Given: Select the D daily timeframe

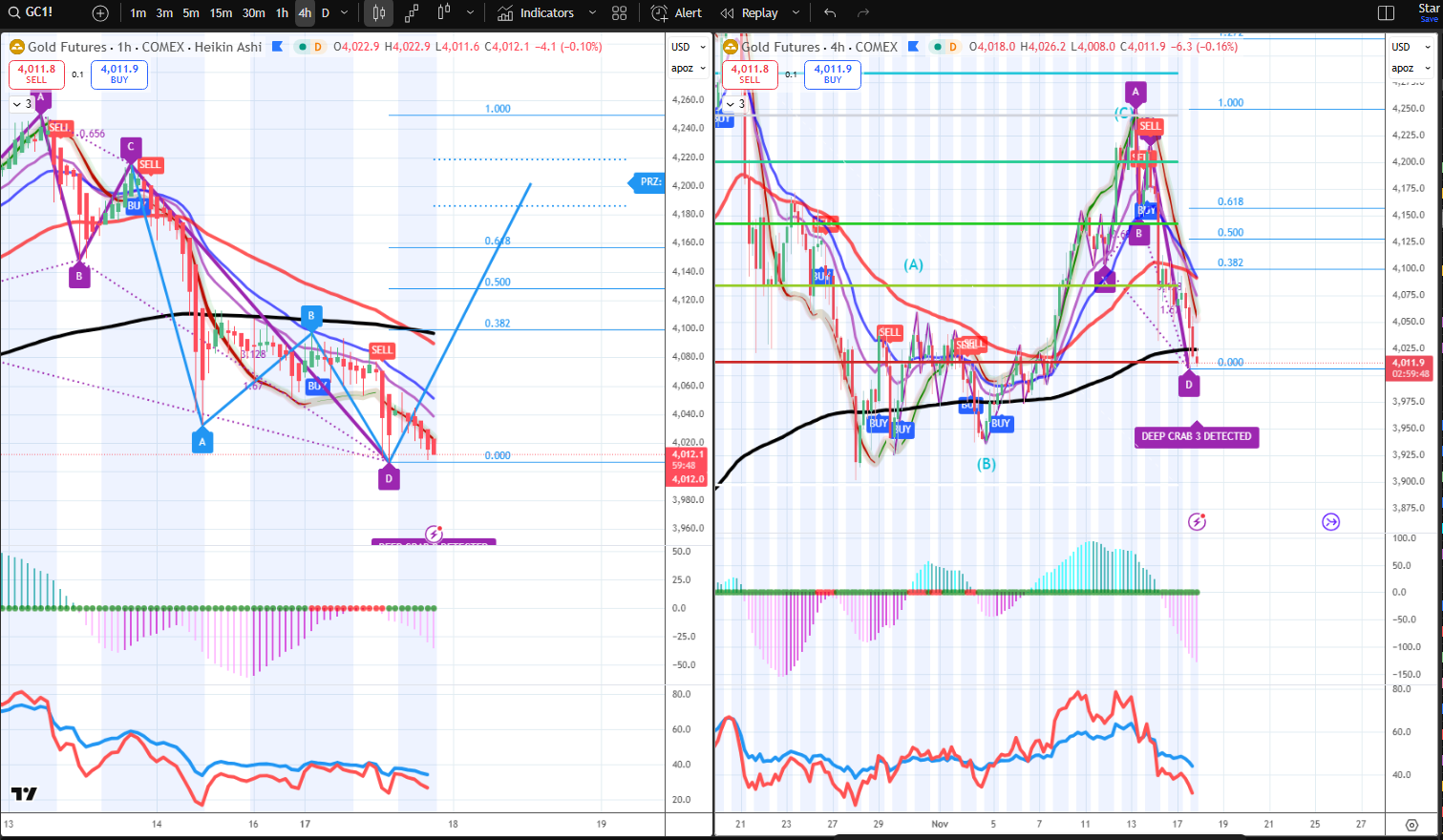Looking at the screenshot, I should tap(326, 13).
